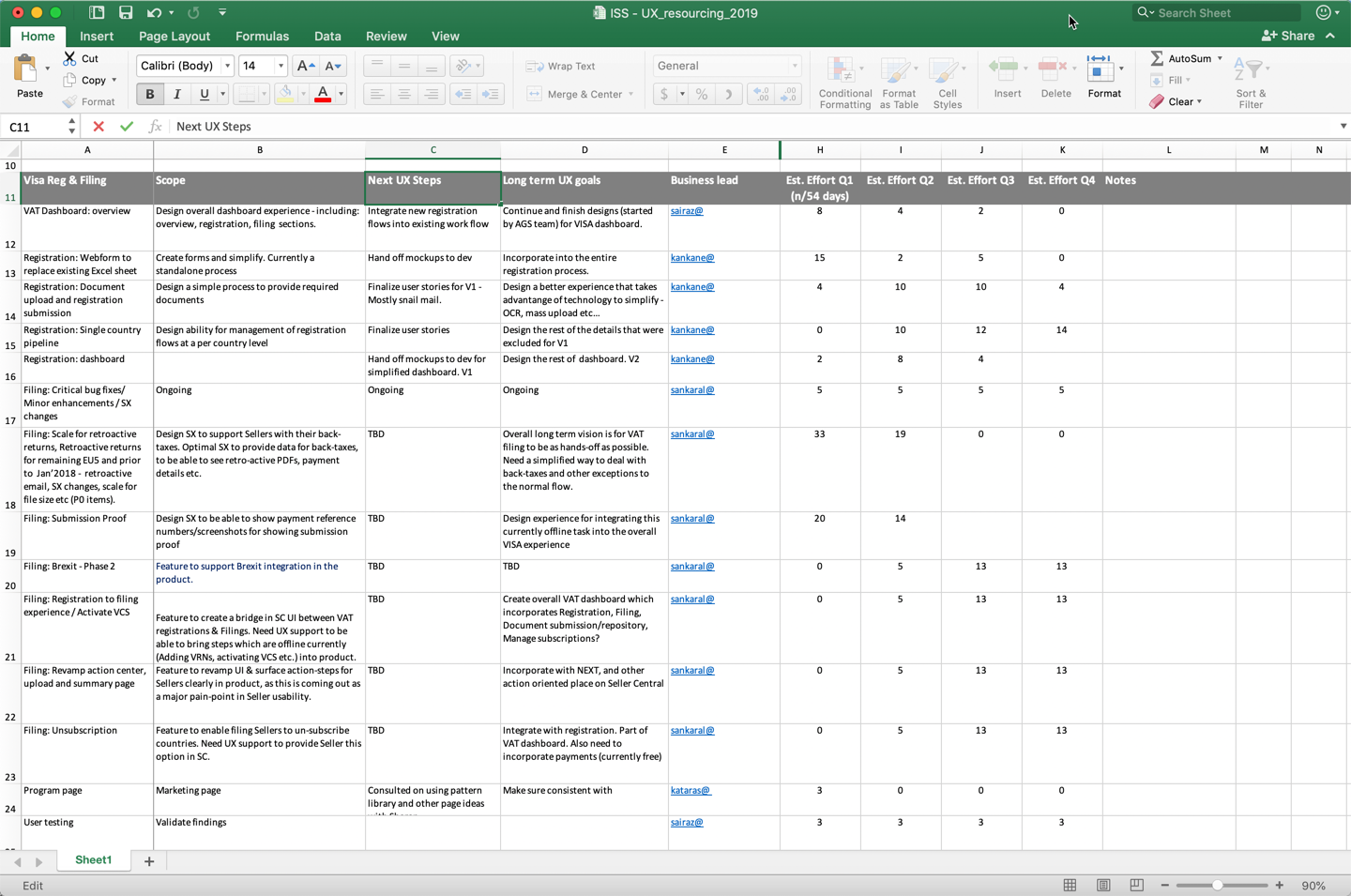Expand the Merge & Center dropdown arrow

(x=630, y=94)
